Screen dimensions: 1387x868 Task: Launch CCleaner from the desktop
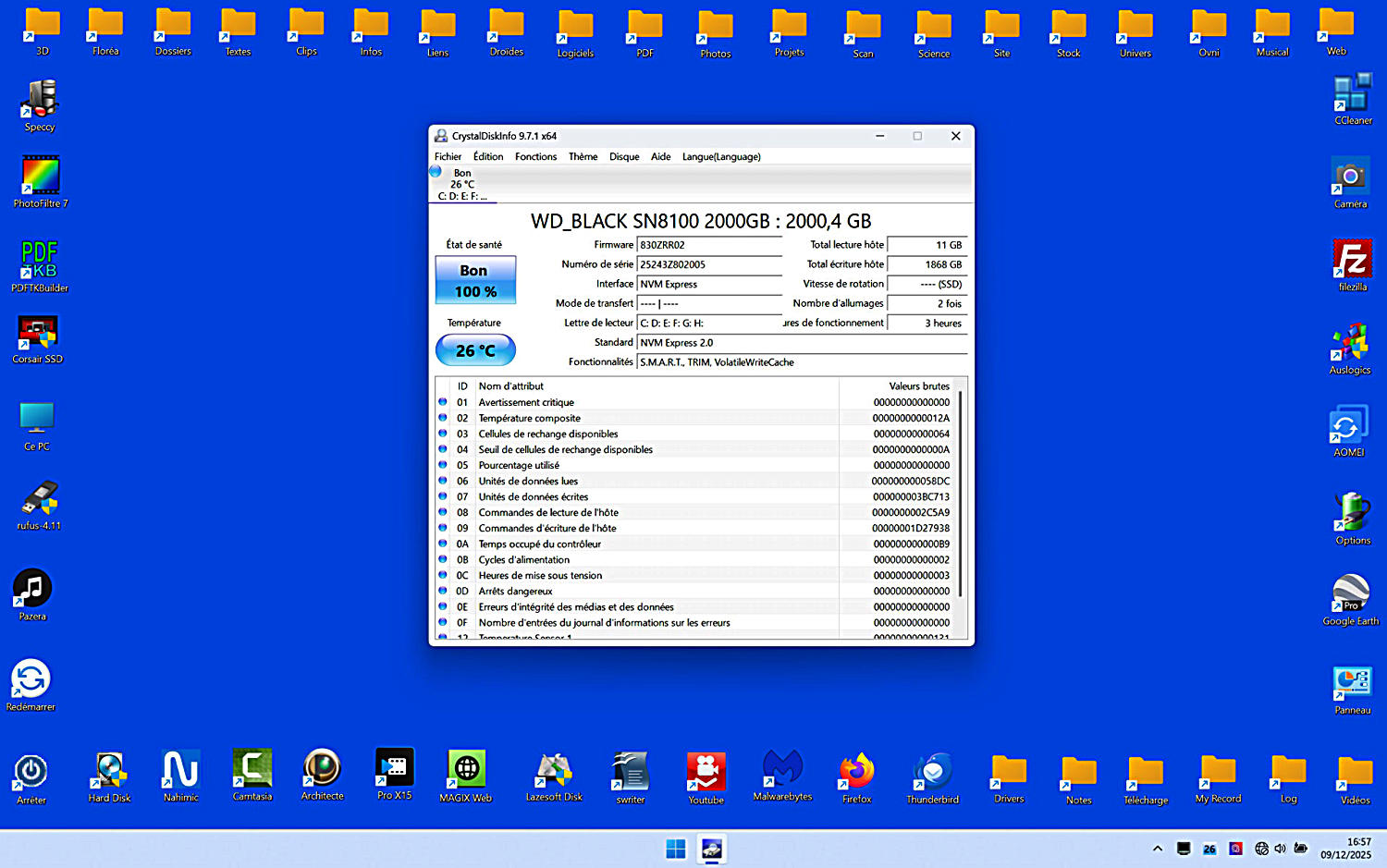tap(1352, 94)
